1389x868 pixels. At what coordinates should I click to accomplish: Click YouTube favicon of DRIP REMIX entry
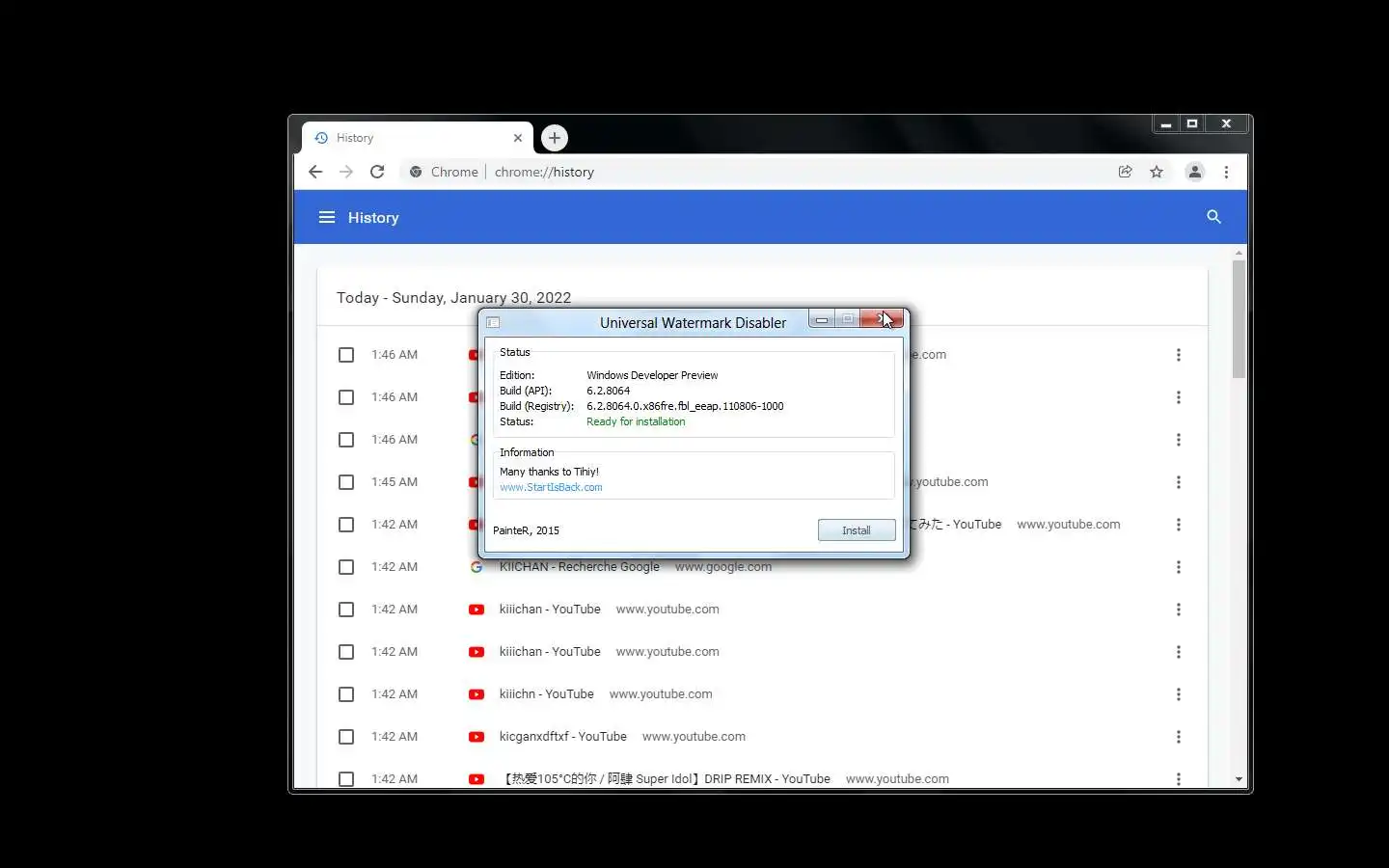[477, 779]
